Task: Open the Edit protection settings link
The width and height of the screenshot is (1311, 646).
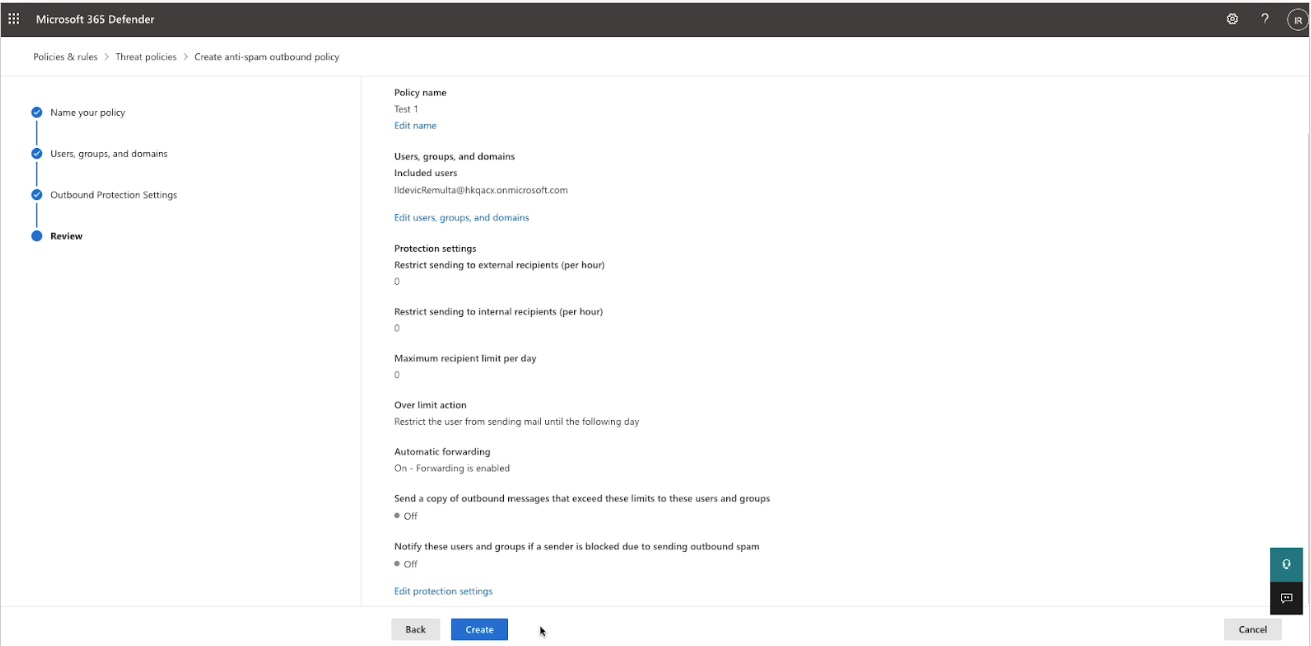Action: (x=443, y=592)
